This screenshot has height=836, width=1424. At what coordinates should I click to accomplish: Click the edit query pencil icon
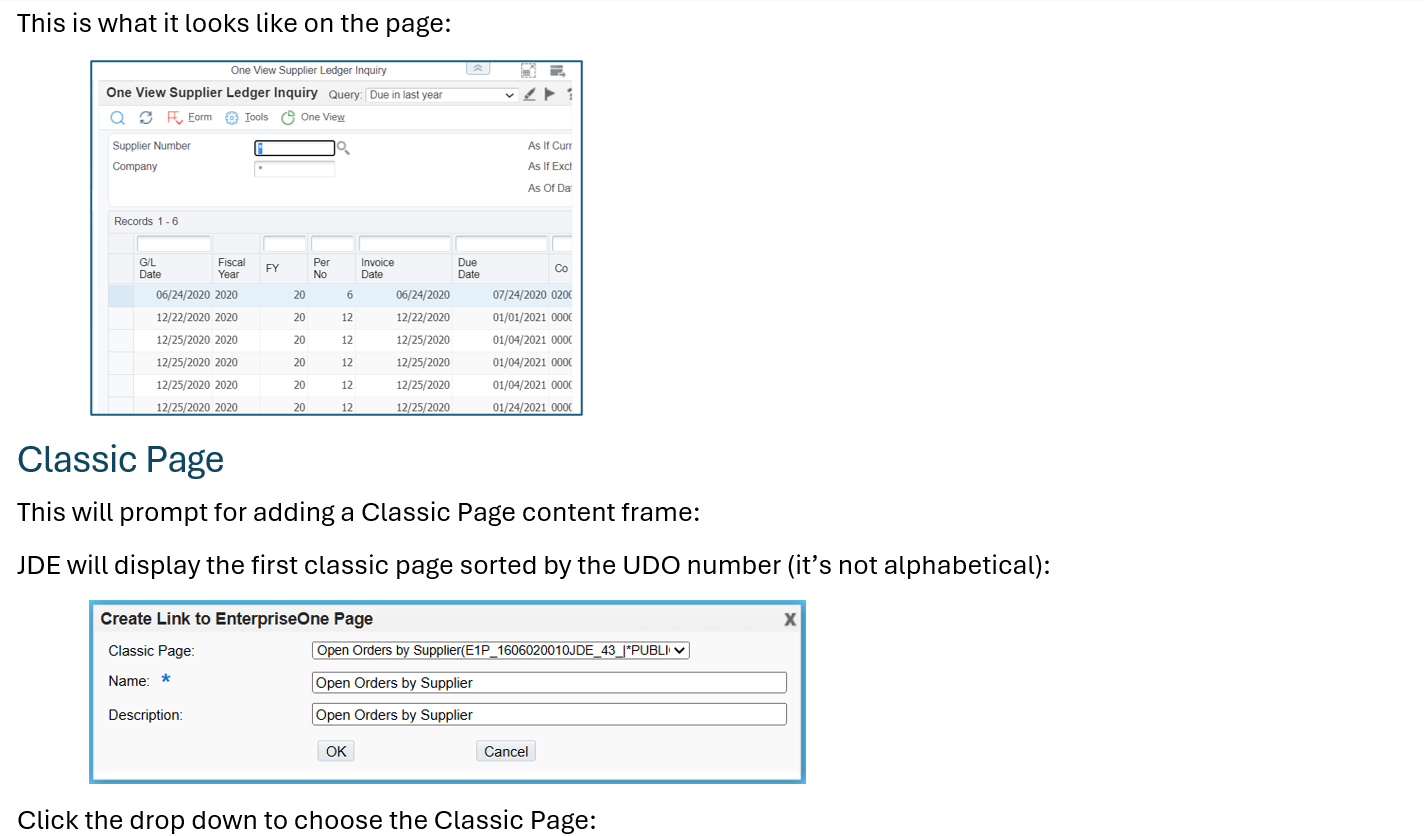point(530,95)
